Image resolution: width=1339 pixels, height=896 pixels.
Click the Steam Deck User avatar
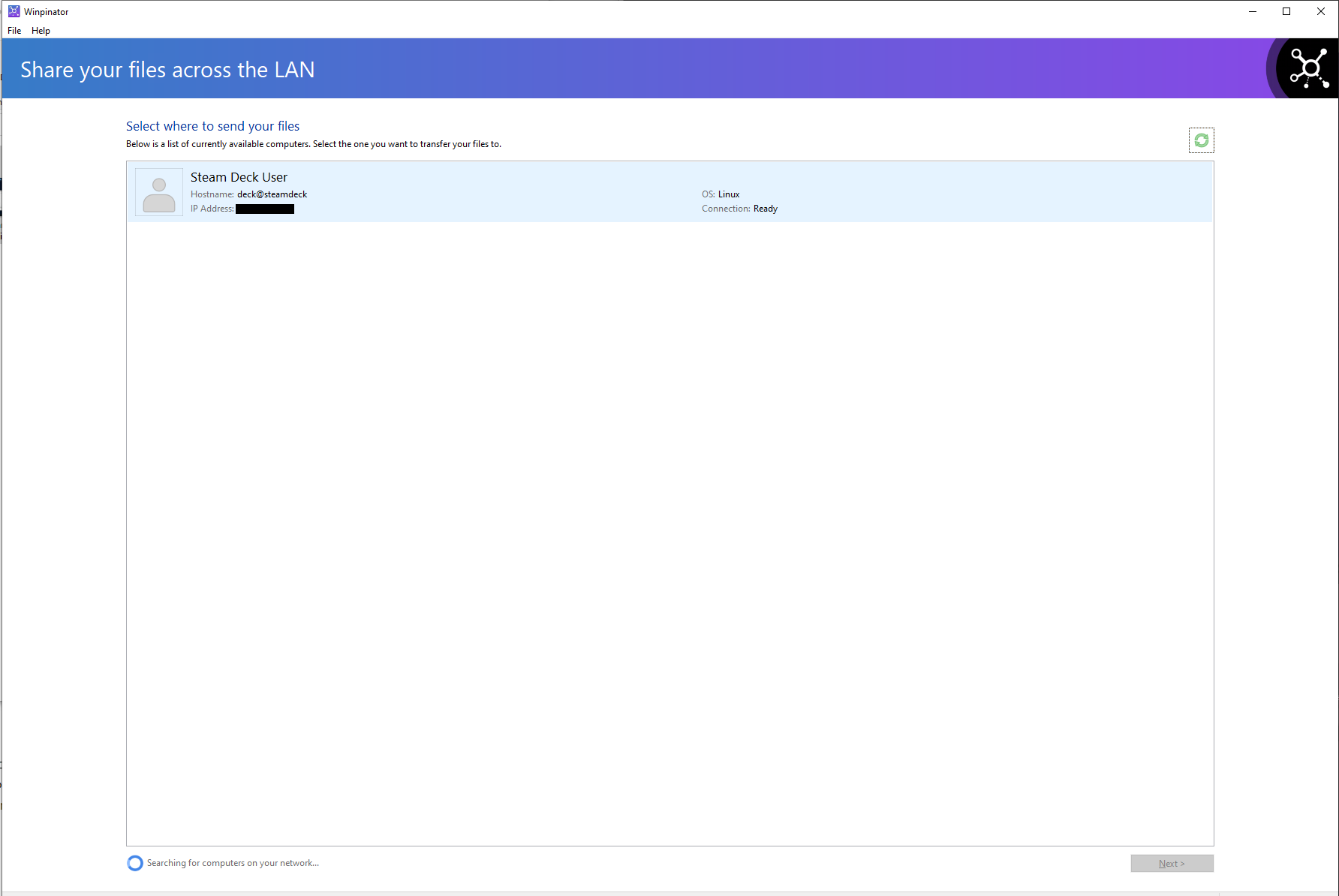159,193
